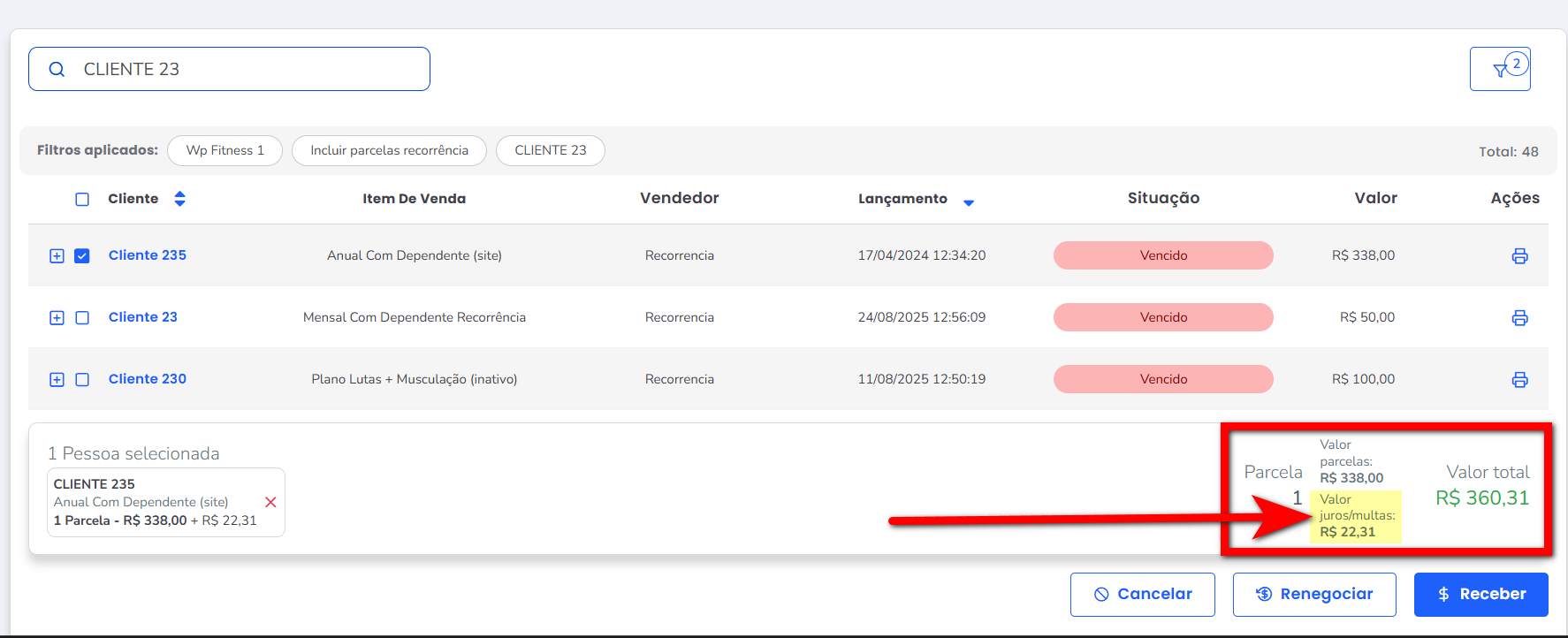The height and width of the screenshot is (638, 1568).
Task: Expand the Cliente 235 row details
Action: pyautogui.click(x=57, y=256)
